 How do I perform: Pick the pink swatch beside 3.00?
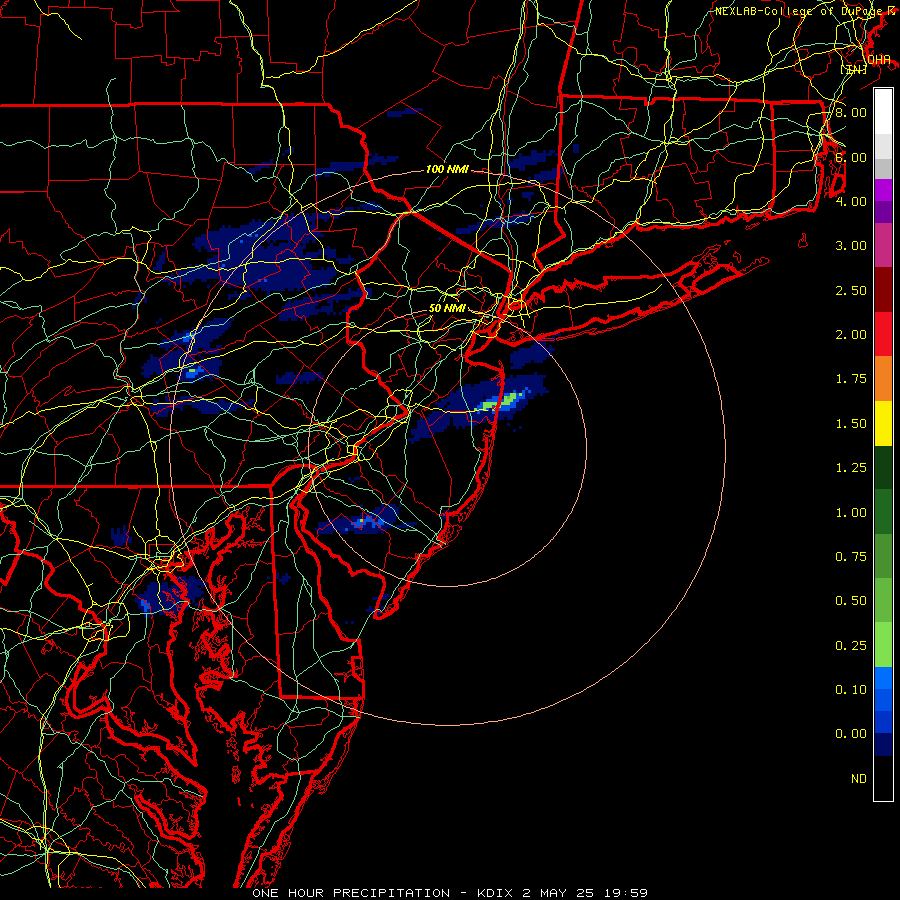(883, 246)
